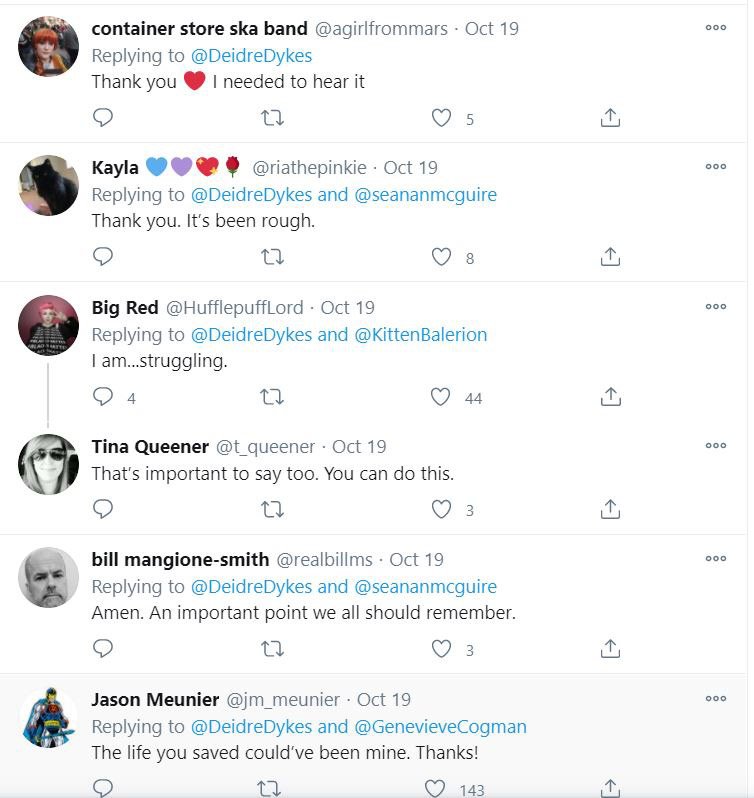Share container store ska band's tweet
This screenshot has width=754, height=798.
click(x=610, y=118)
